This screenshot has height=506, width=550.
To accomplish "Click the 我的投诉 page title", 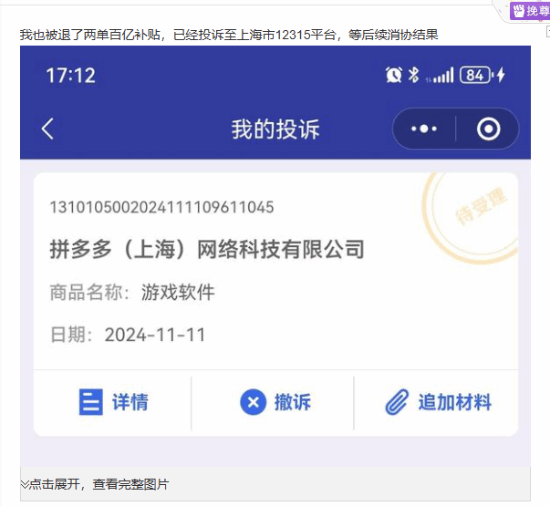I will pos(275,129).
